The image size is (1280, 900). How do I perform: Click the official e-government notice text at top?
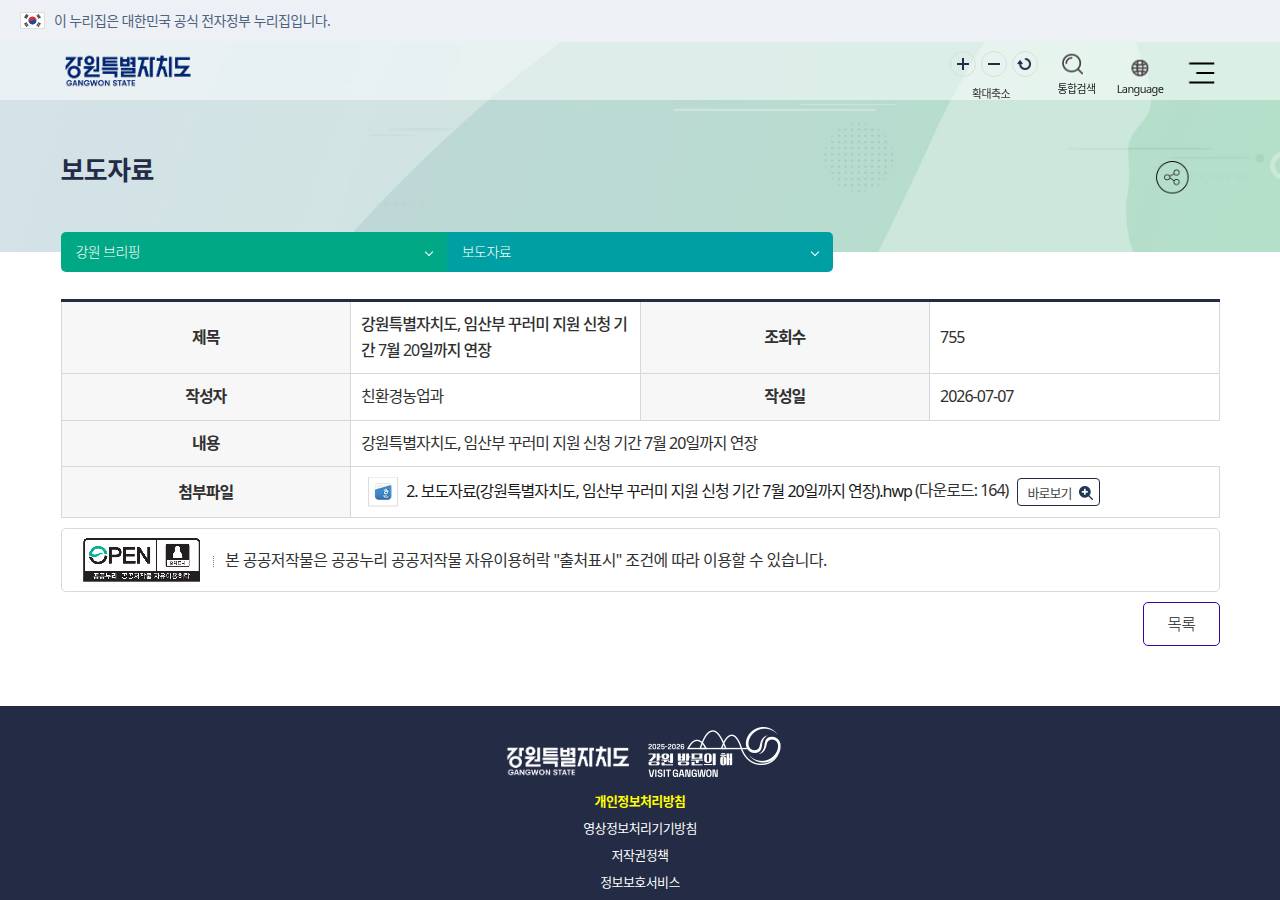click(192, 20)
